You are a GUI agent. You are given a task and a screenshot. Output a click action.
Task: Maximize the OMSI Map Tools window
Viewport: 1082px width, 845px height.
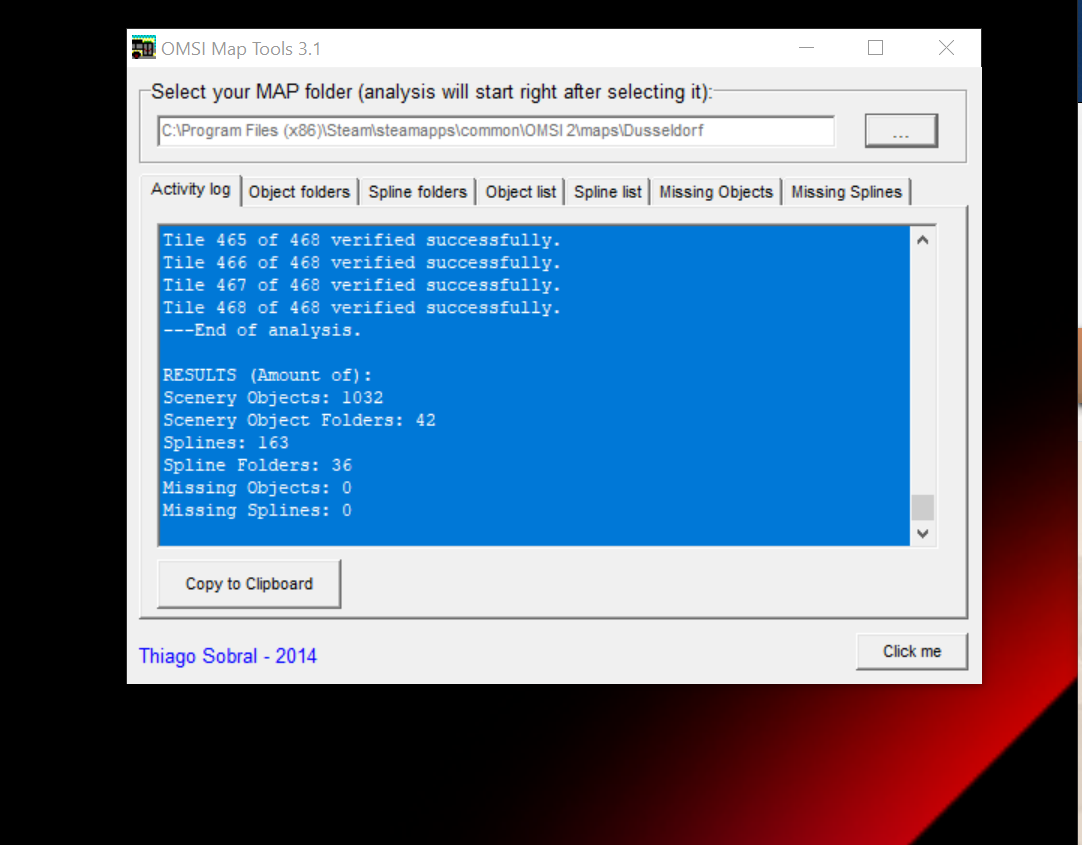tap(875, 48)
